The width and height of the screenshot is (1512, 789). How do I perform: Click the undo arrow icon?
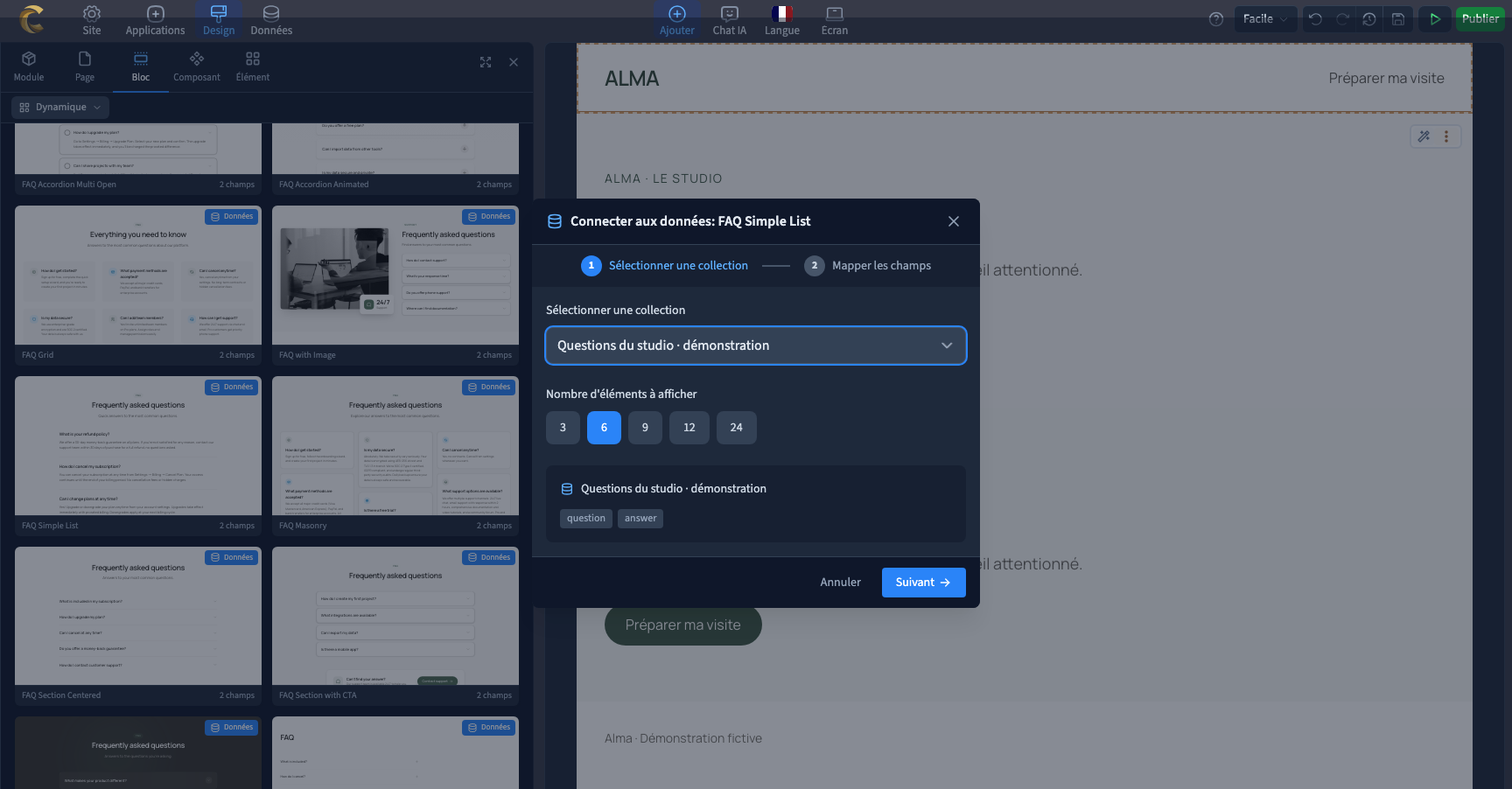click(x=1315, y=19)
